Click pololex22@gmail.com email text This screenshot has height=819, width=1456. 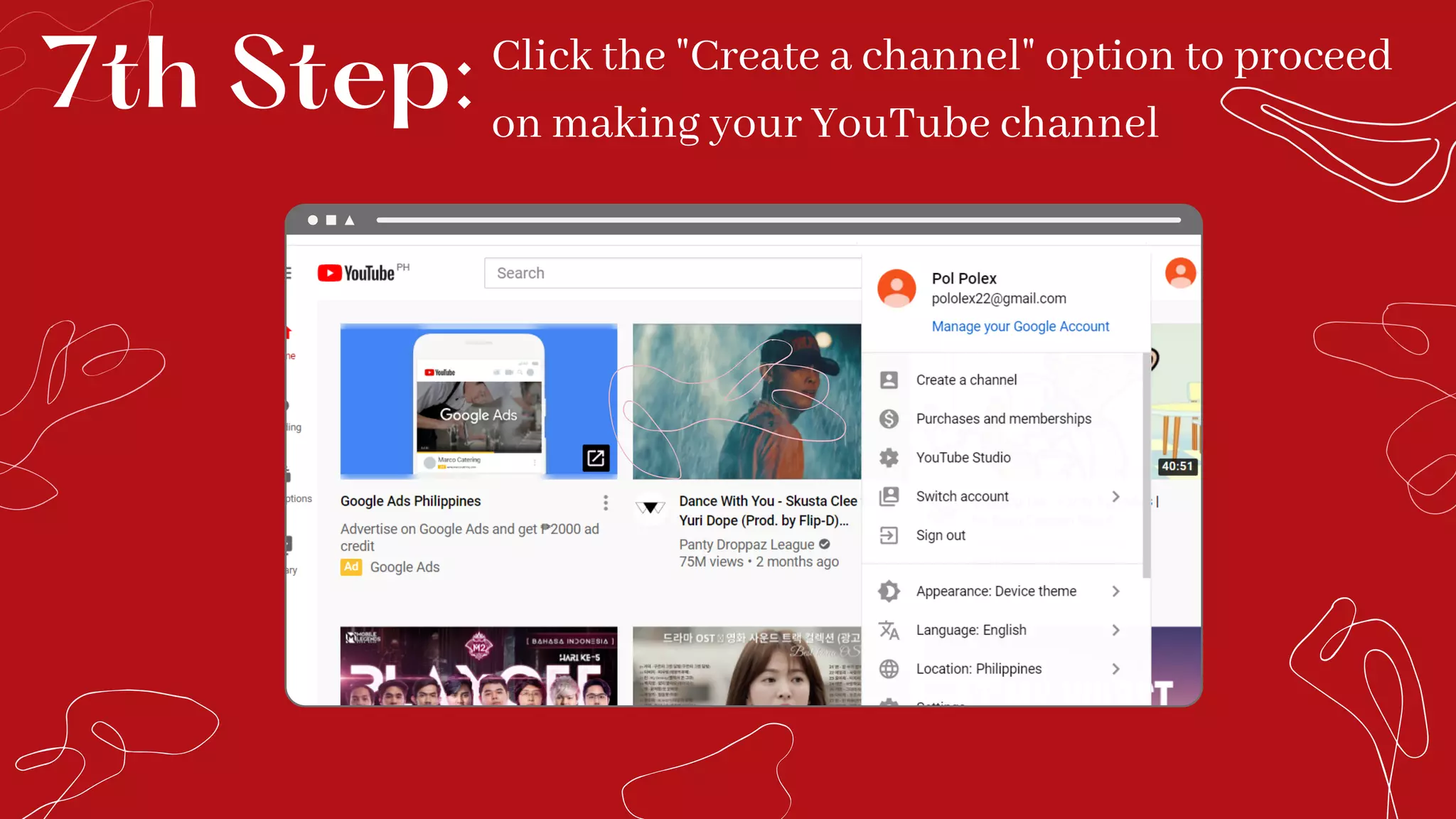click(999, 299)
